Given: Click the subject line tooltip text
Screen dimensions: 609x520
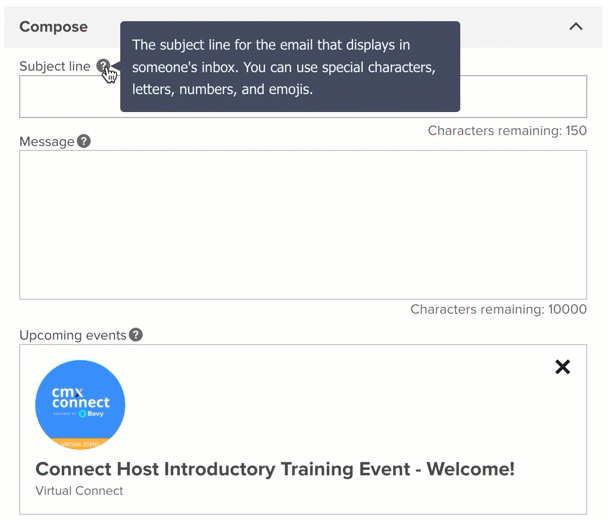Looking at the screenshot, I should pos(284,67).
